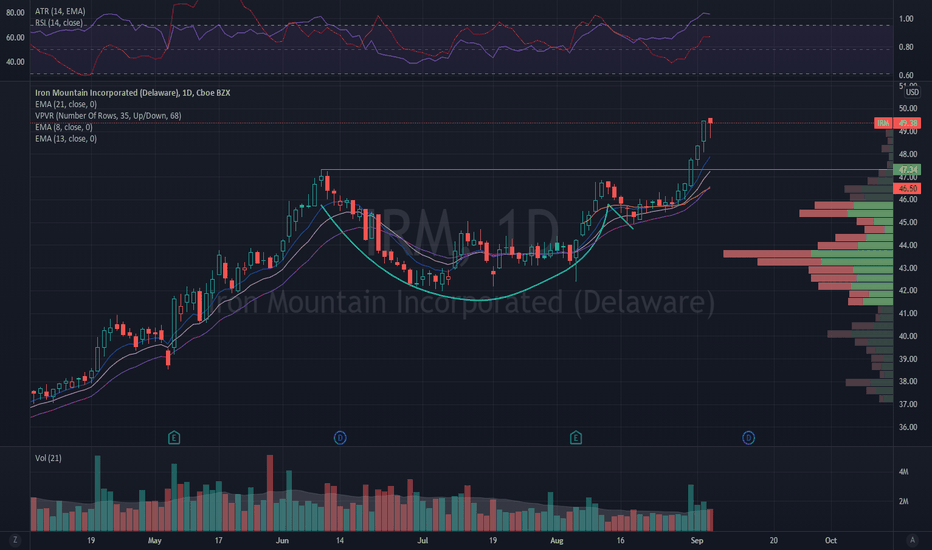Viewport: 932px width, 550px height.
Task: Click the 42.00 price axis value
Action: [908, 290]
